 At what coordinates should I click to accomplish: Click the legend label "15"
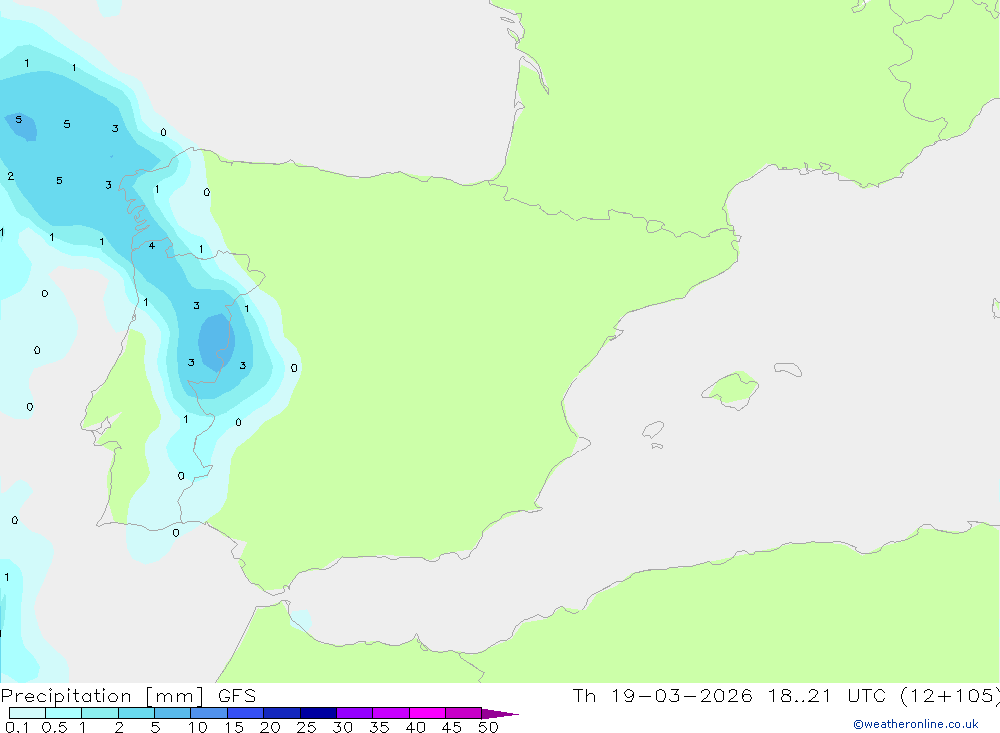pyautogui.click(x=234, y=727)
